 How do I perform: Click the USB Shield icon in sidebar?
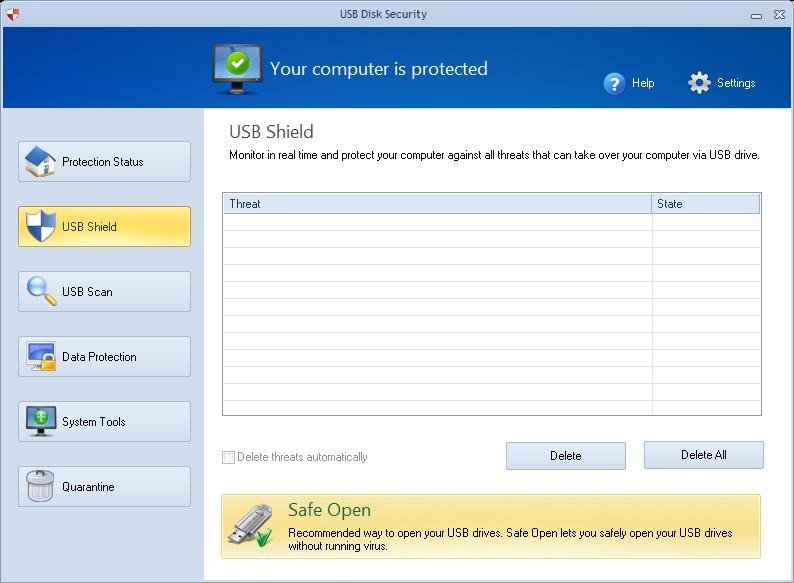click(40, 227)
